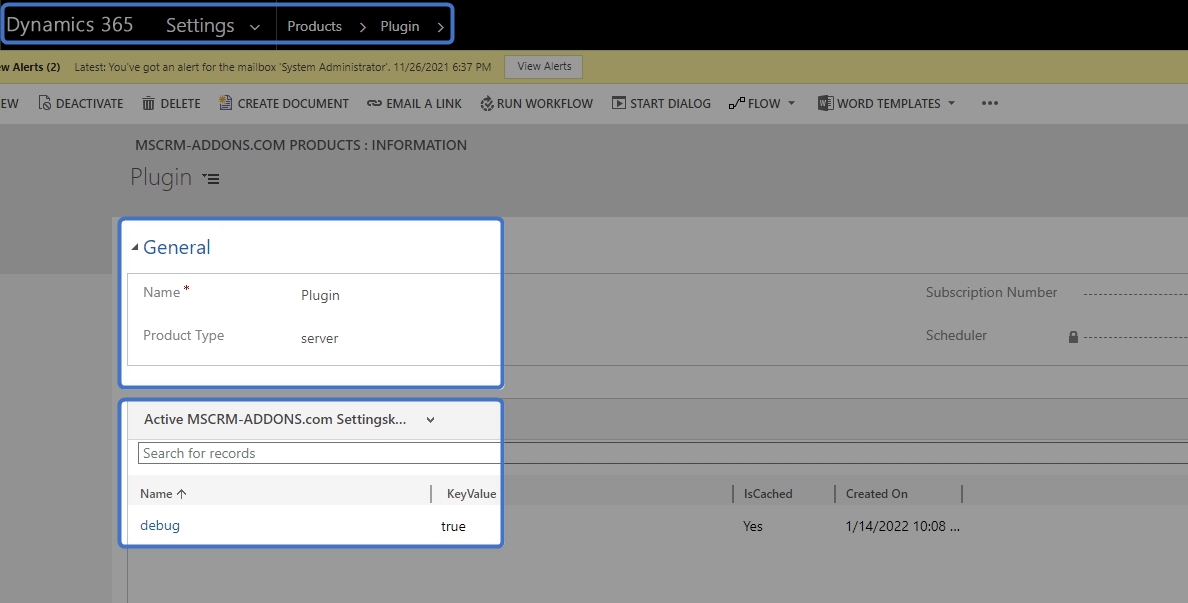Click the View Alerts button
This screenshot has height=603, width=1188.
click(544, 67)
